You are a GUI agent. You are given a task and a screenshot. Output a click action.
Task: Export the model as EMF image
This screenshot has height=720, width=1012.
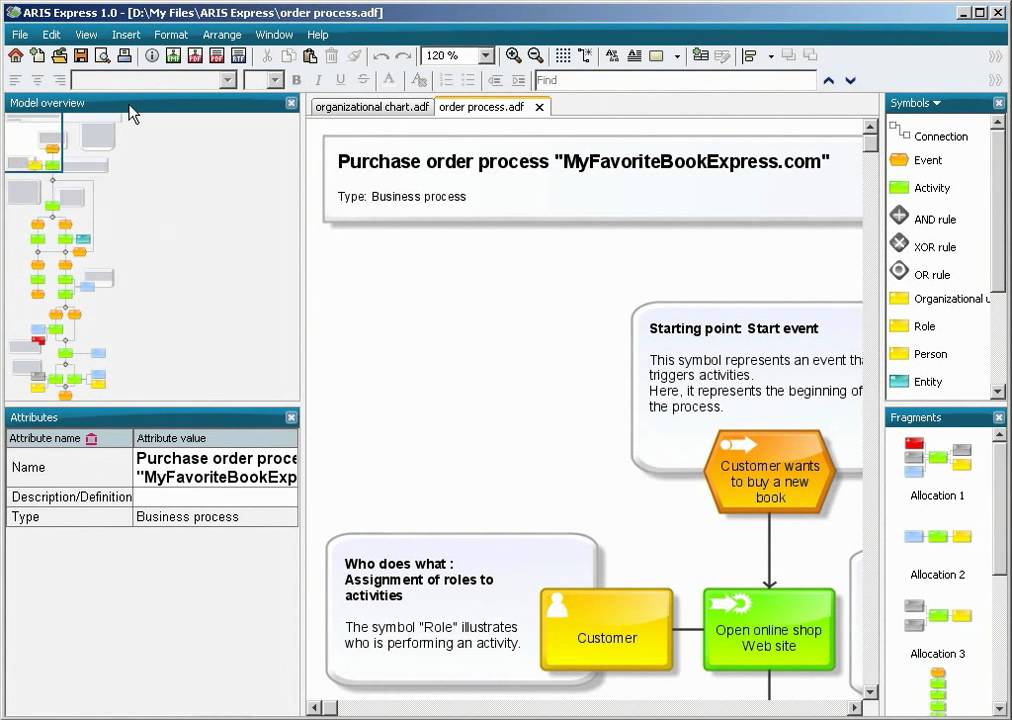click(x=173, y=55)
